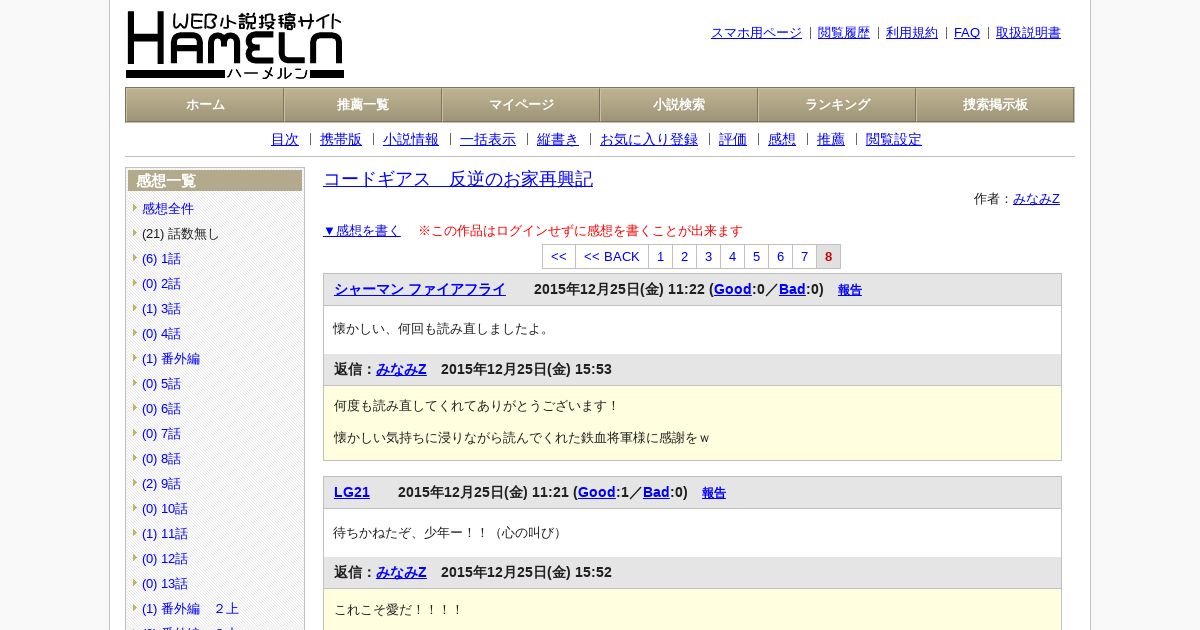1200x630 pixels.
Task: Rate Good on シャーマン ファイアフライ's comment
Action: [x=732, y=289]
